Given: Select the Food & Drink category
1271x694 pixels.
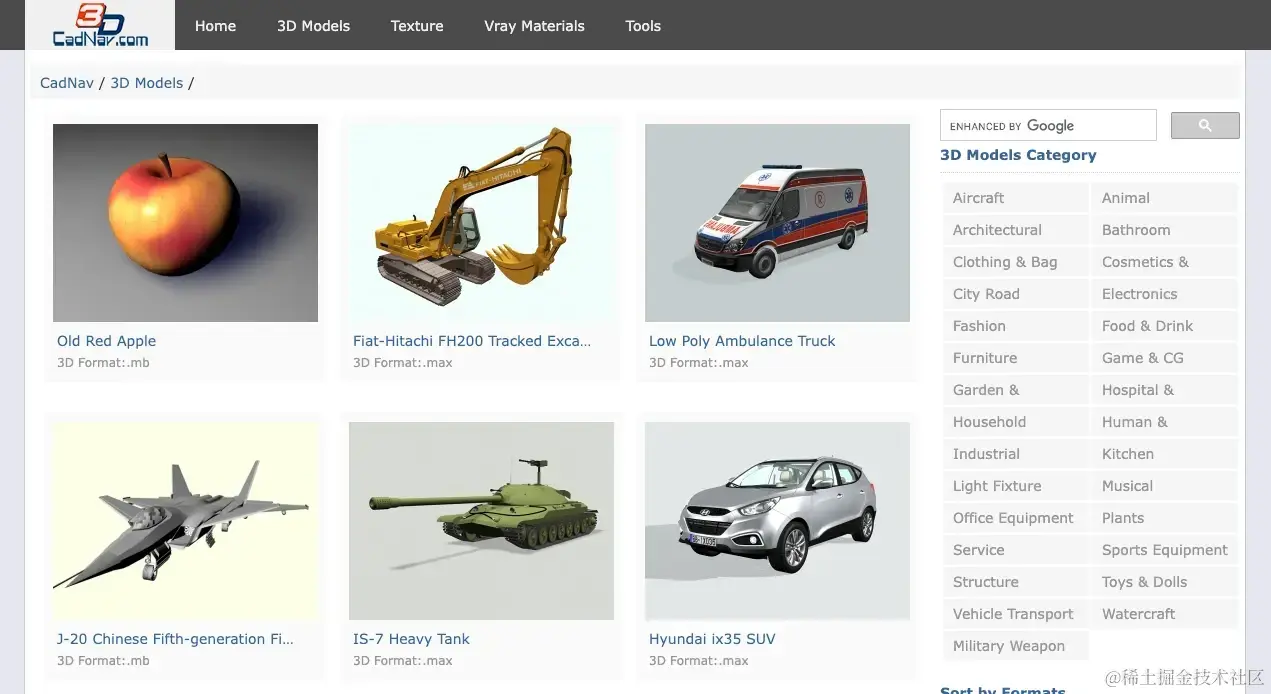Looking at the screenshot, I should [x=1164, y=326].
